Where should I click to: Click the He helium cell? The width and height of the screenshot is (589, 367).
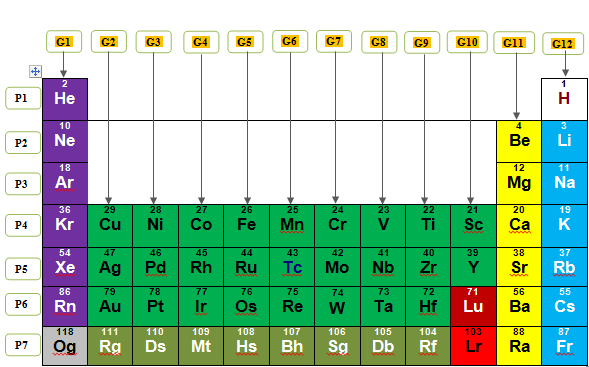[65, 100]
